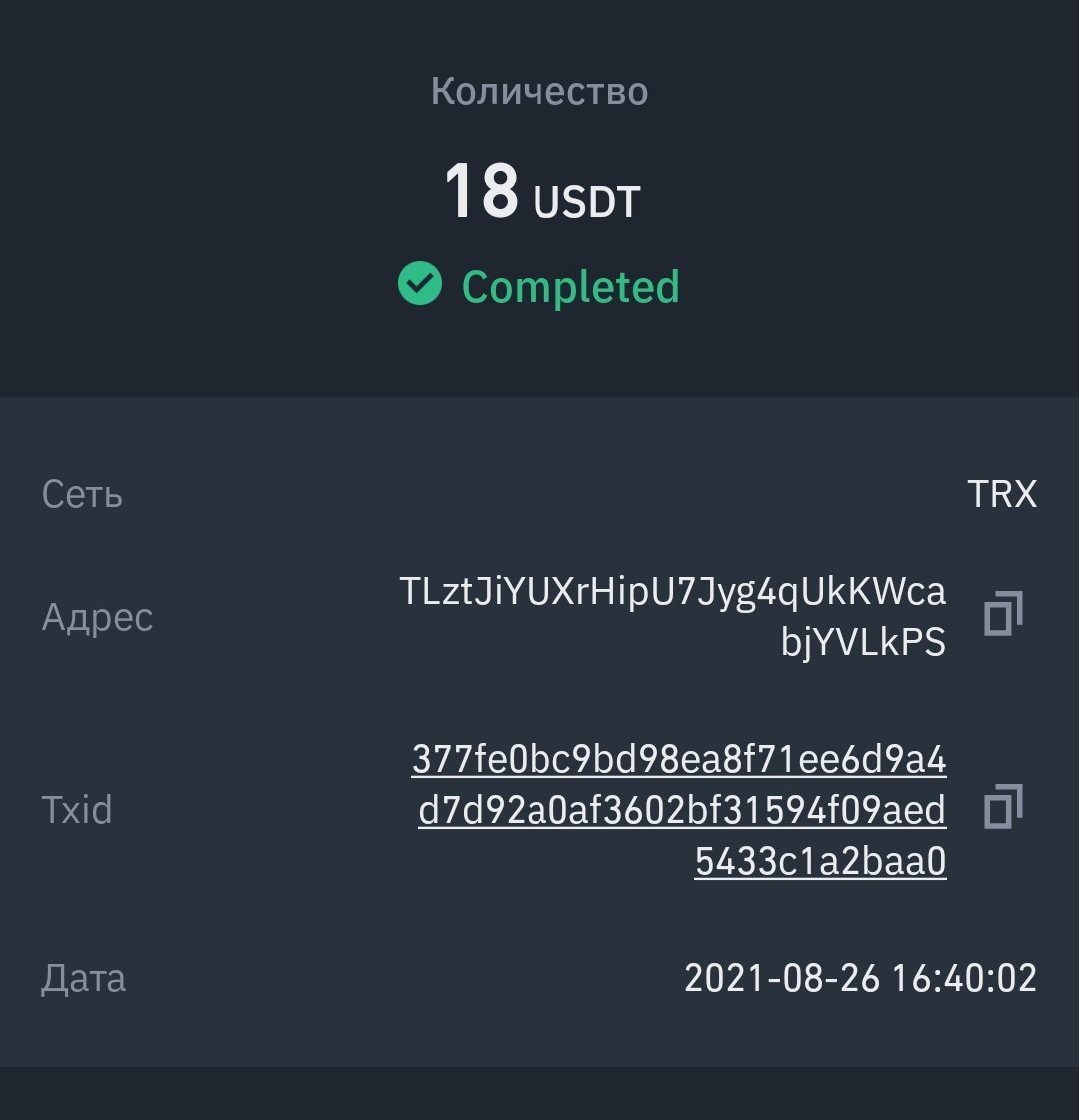The image size is (1079, 1120).
Task: Click the green completed checkmark icon
Action: 420,283
